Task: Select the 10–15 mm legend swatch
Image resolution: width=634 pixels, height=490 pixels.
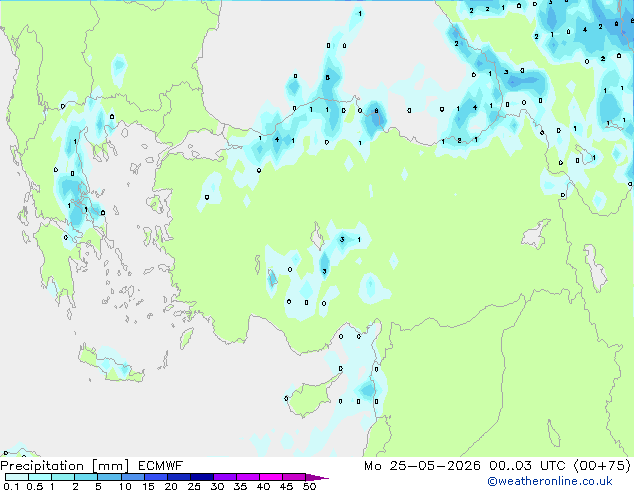Action: pos(132,477)
